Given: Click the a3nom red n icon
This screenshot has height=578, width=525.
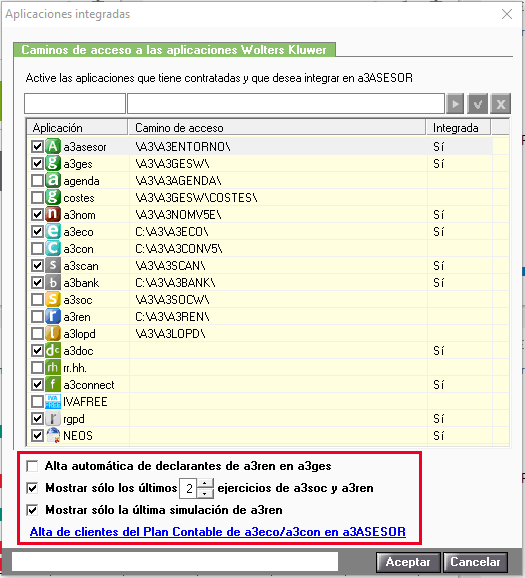Looking at the screenshot, I should 53,215.
